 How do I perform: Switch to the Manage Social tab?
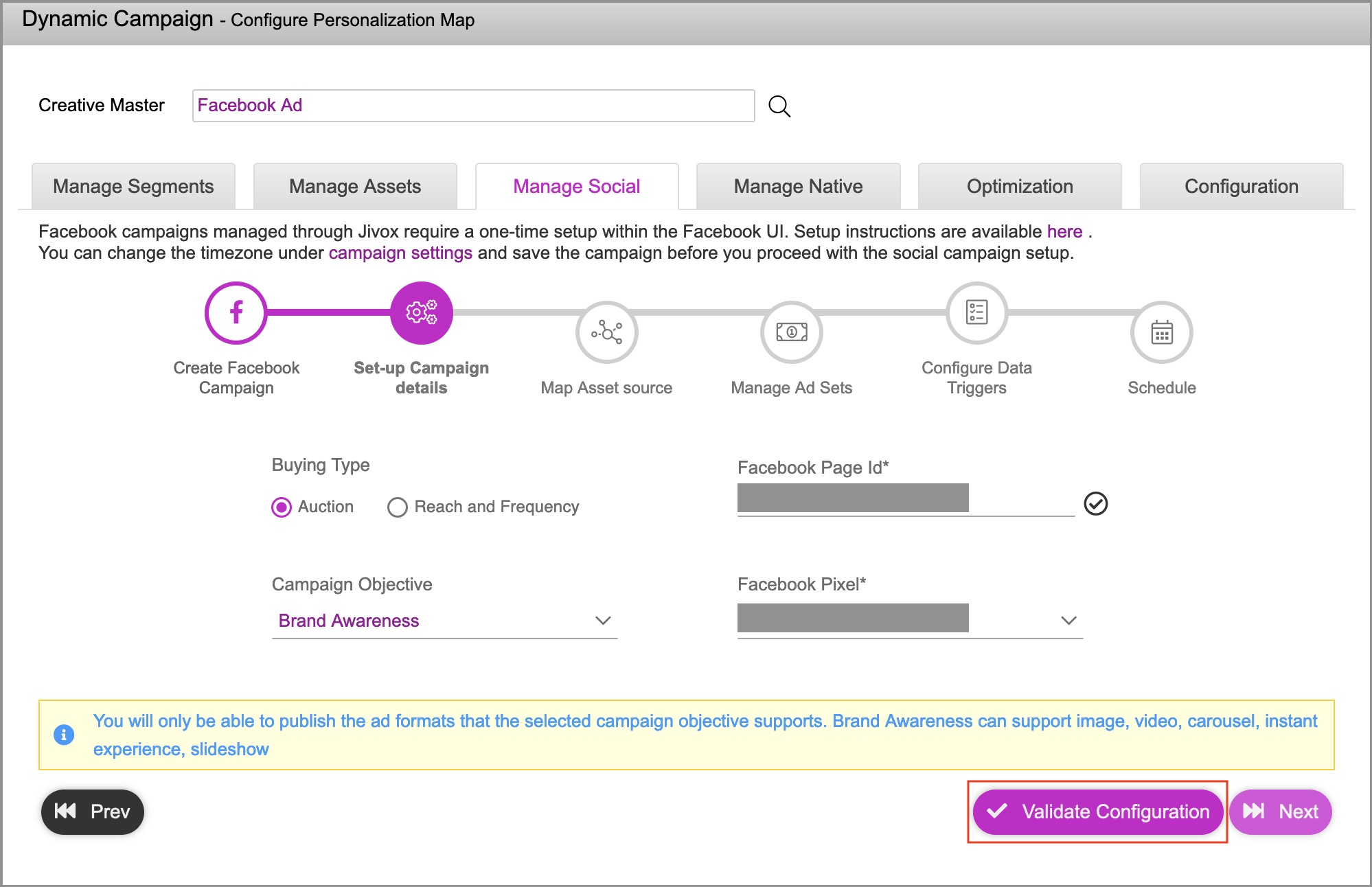coord(577,186)
